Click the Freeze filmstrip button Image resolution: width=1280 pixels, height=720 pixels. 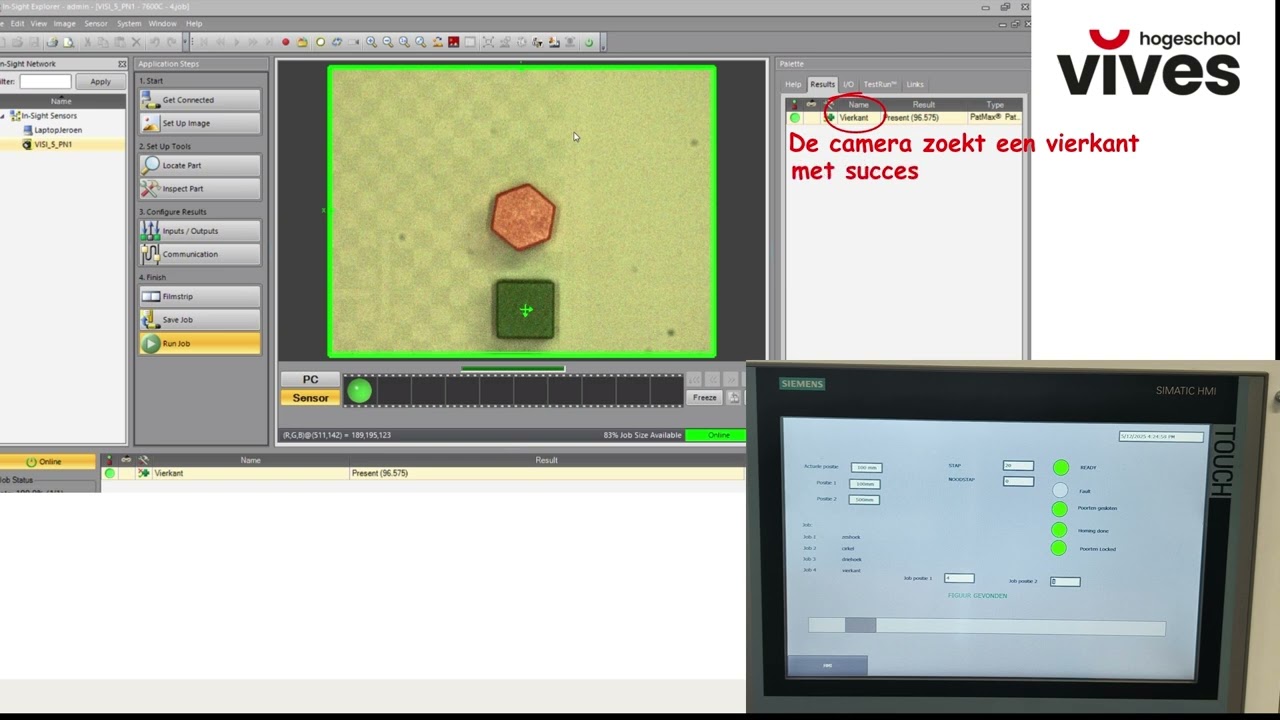pos(705,397)
